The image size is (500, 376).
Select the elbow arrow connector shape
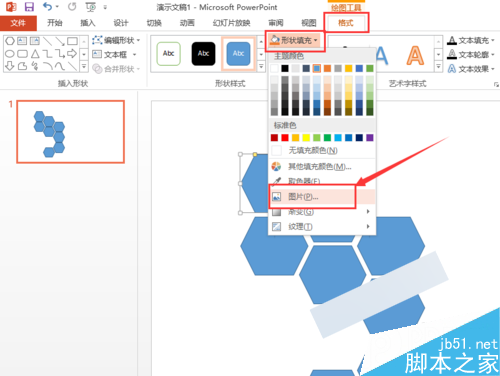tap(60, 54)
